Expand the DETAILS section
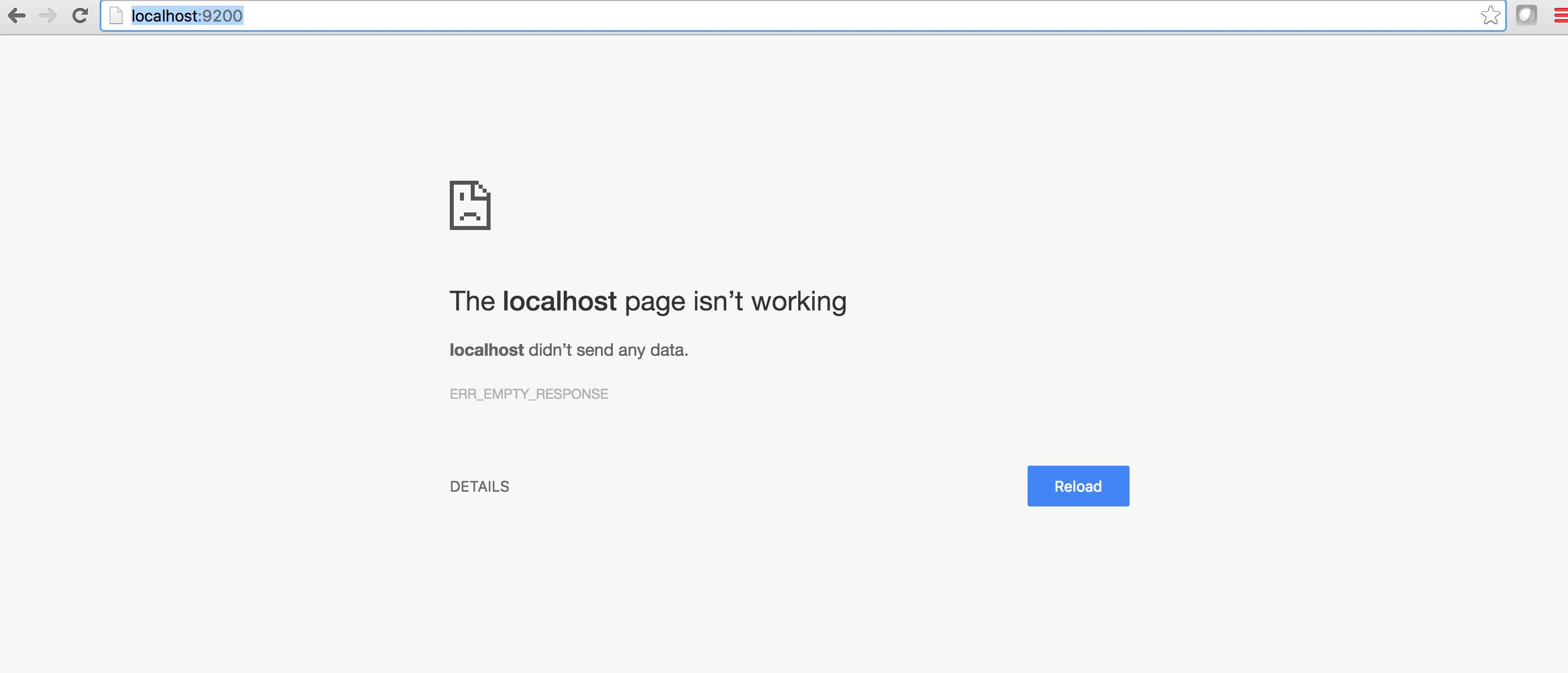 (x=480, y=485)
